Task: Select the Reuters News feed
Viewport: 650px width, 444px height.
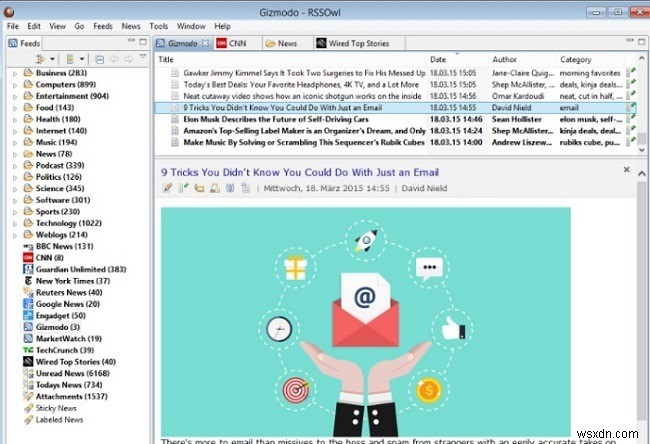Action: [x=63, y=292]
